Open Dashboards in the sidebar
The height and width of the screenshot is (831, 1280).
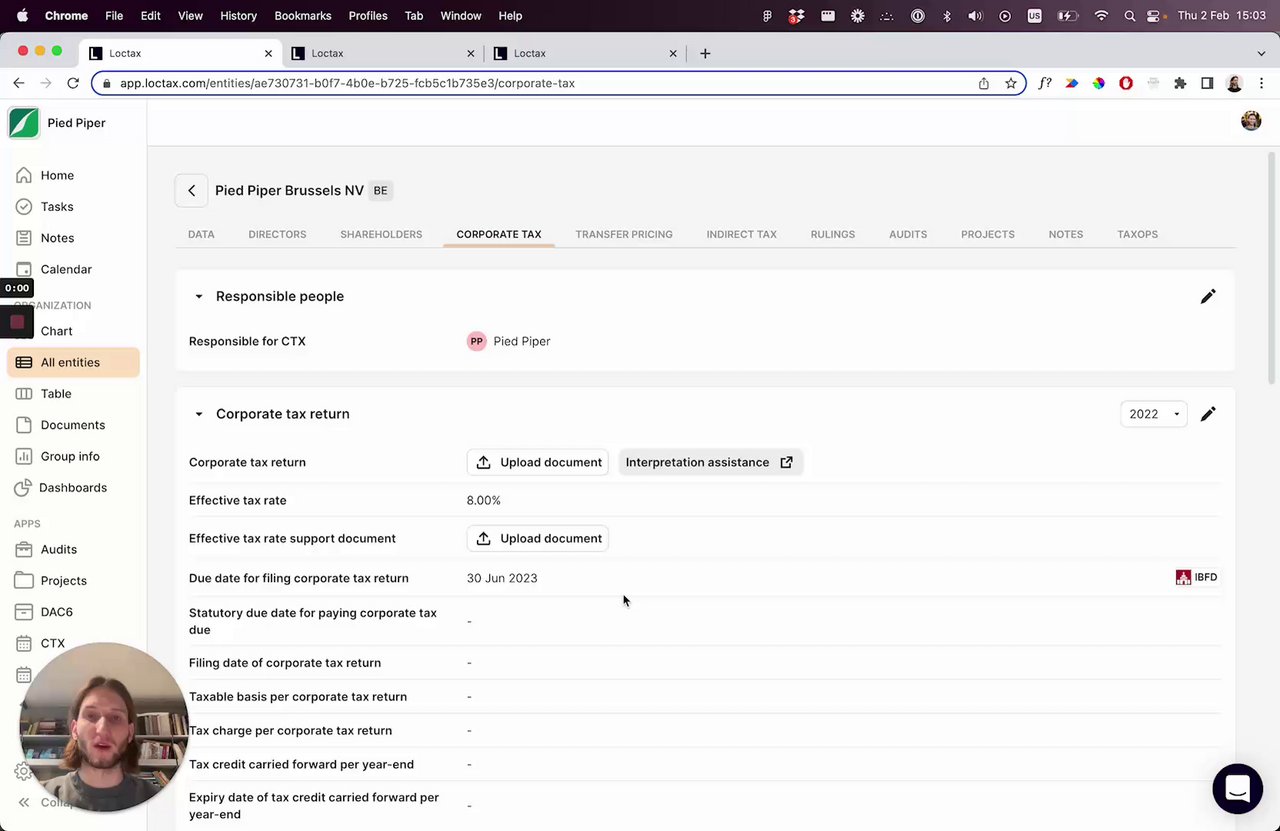72,487
